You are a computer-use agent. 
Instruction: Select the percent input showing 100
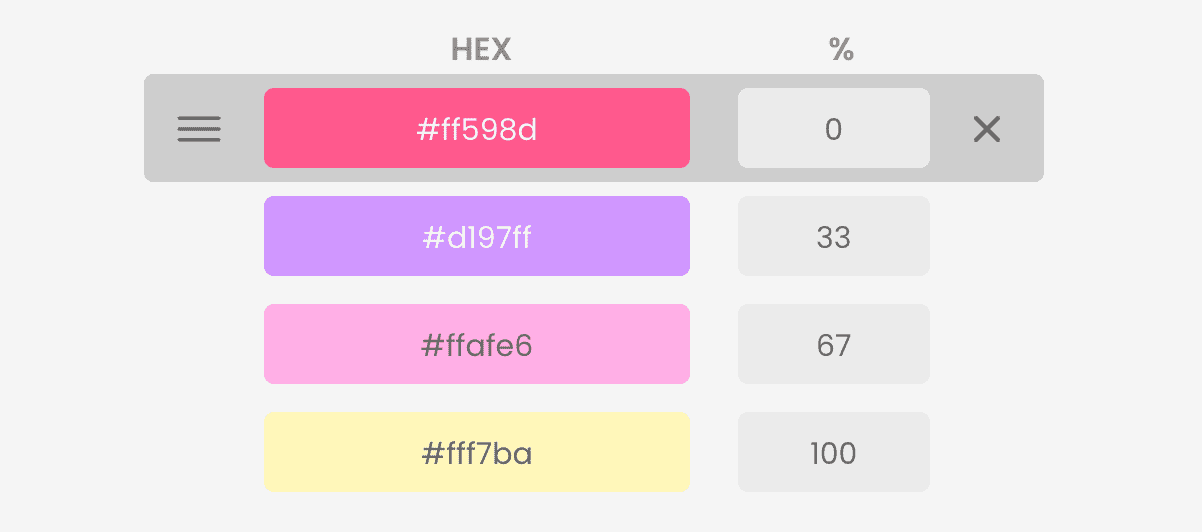(833, 452)
